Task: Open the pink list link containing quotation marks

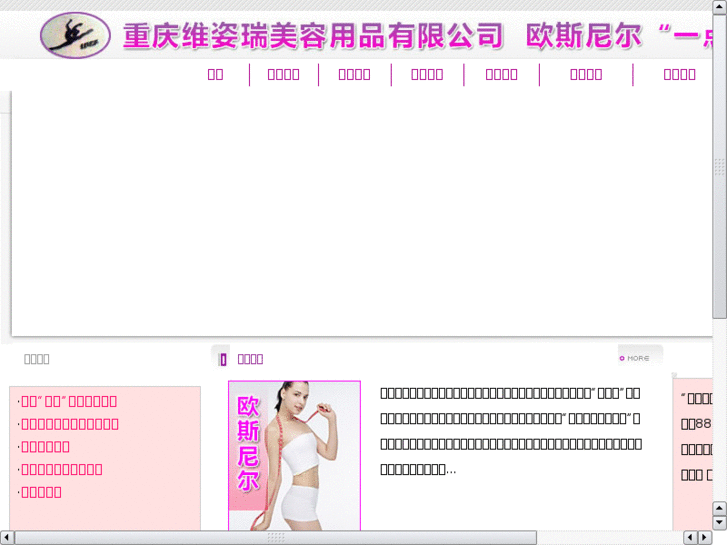Action: (x=69, y=401)
